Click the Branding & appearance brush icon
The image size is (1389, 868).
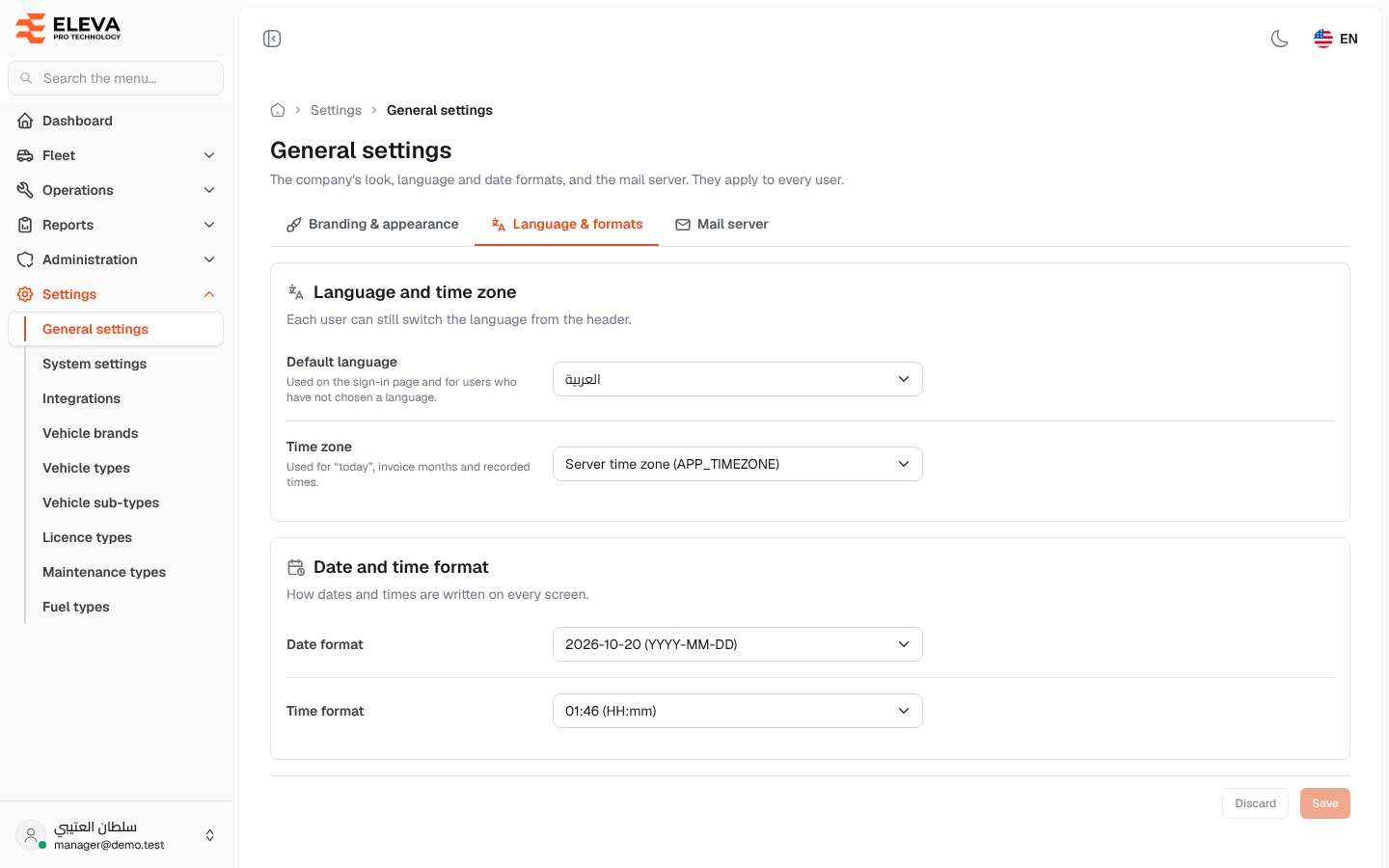[294, 225]
